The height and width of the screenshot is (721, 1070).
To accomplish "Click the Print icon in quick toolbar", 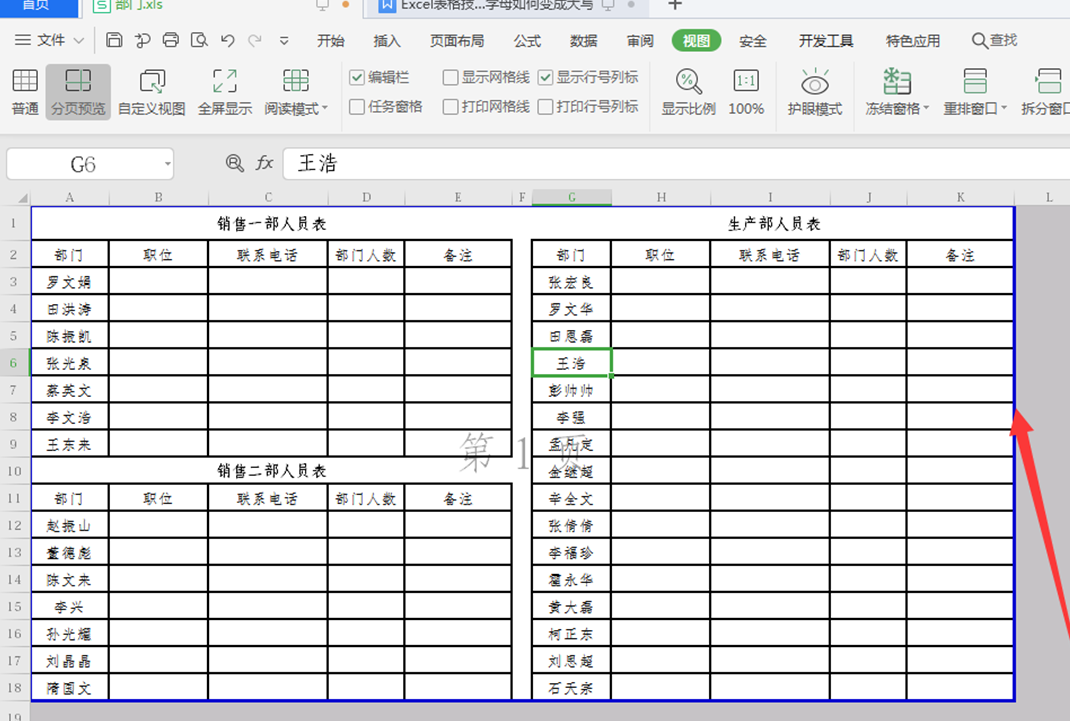I will (171, 40).
